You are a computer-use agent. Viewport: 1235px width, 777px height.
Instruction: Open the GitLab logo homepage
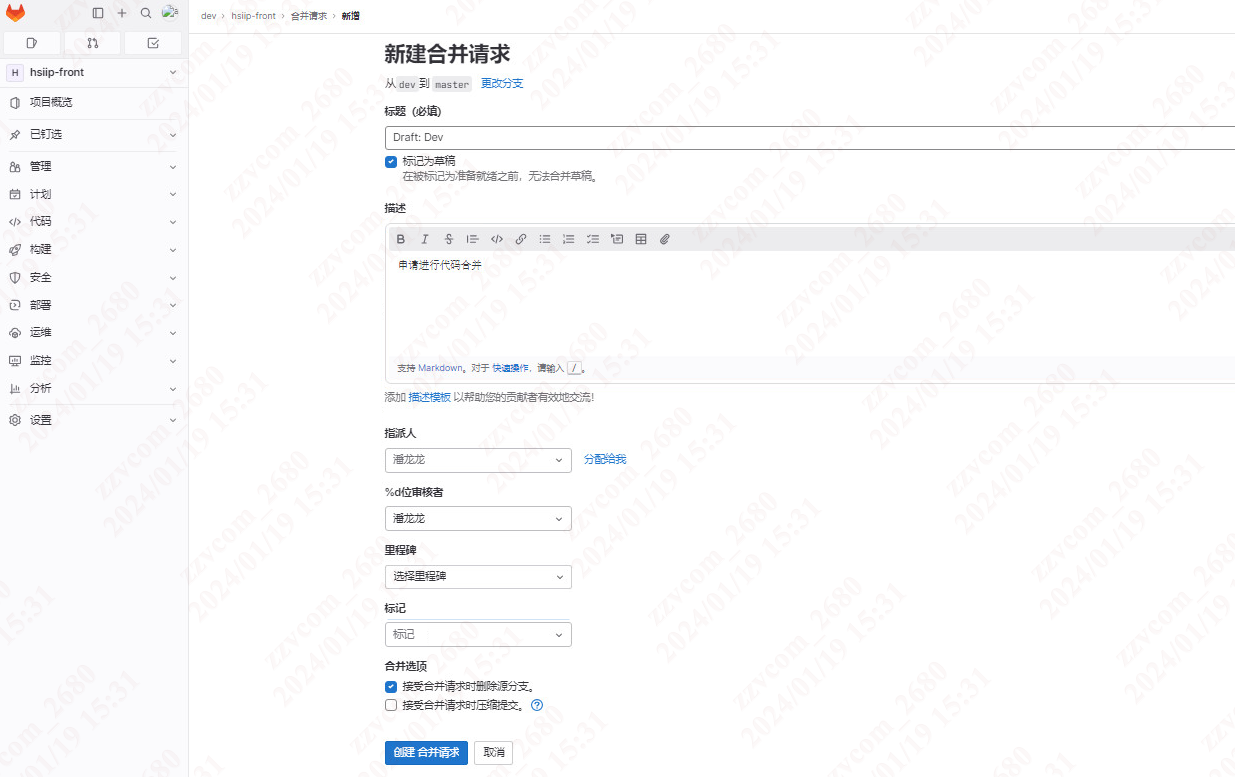pos(15,13)
